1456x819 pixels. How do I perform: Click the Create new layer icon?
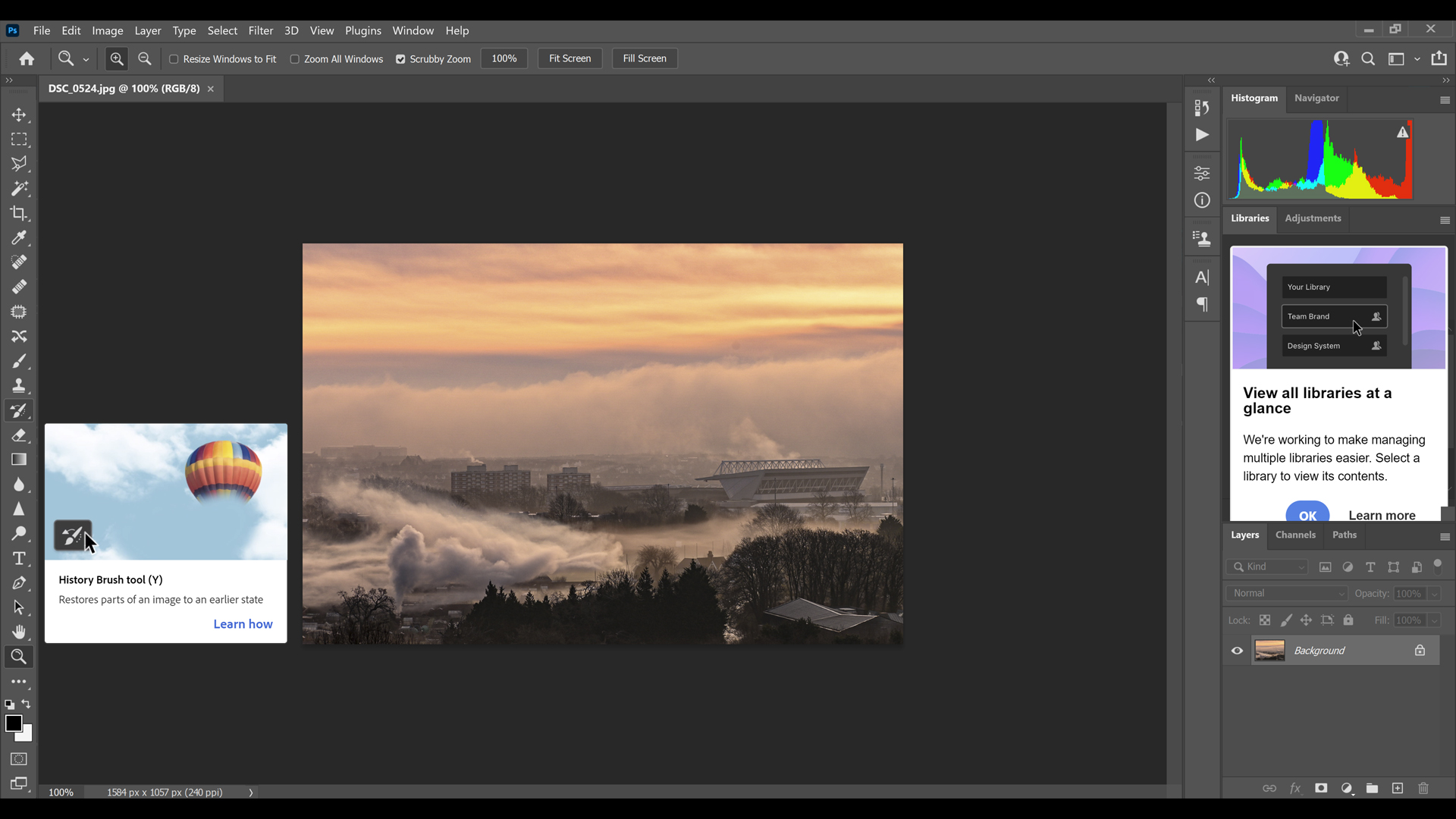click(x=1398, y=788)
